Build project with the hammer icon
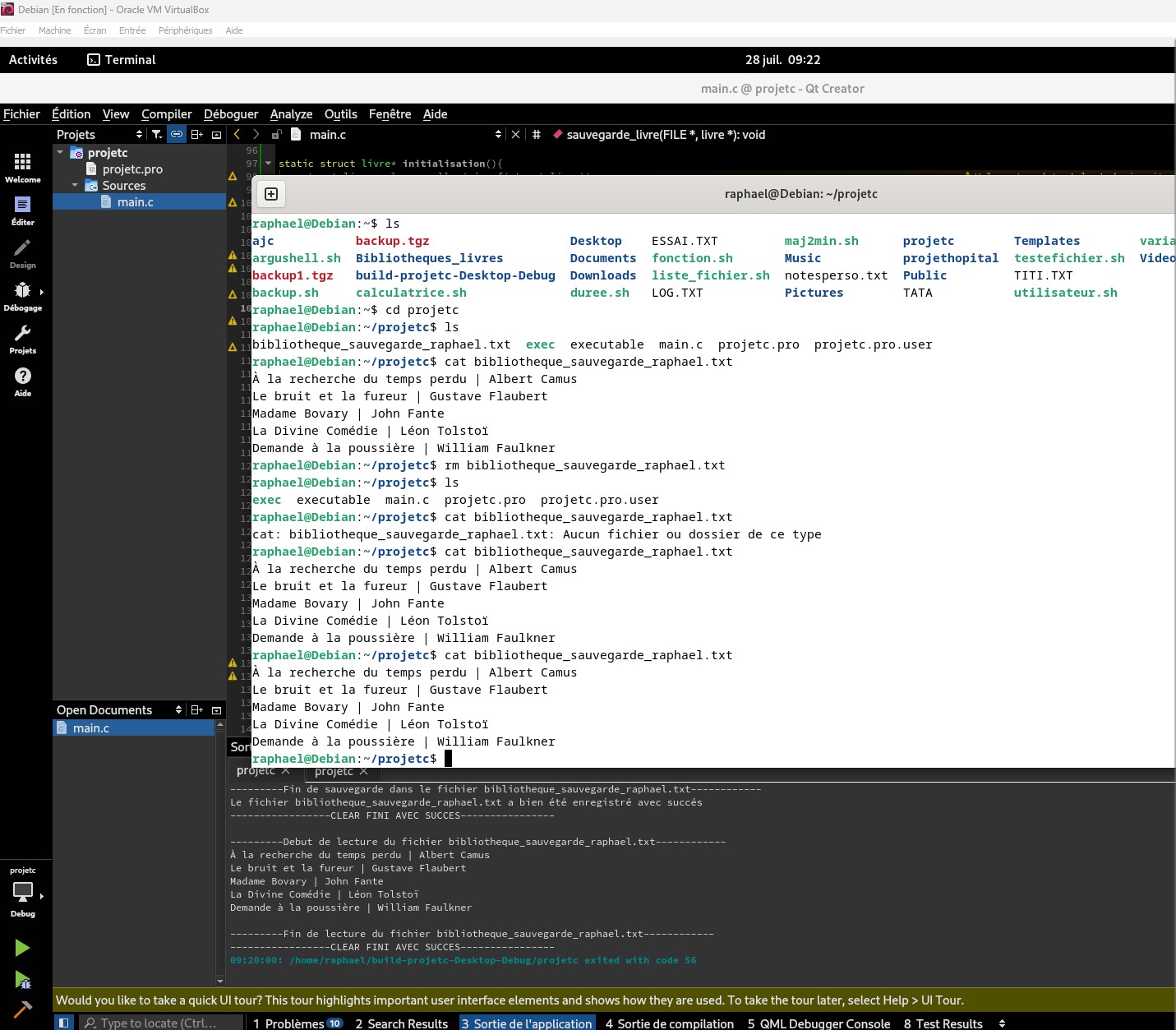Viewport: 1176px width, 1030px height. [x=22, y=1009]
